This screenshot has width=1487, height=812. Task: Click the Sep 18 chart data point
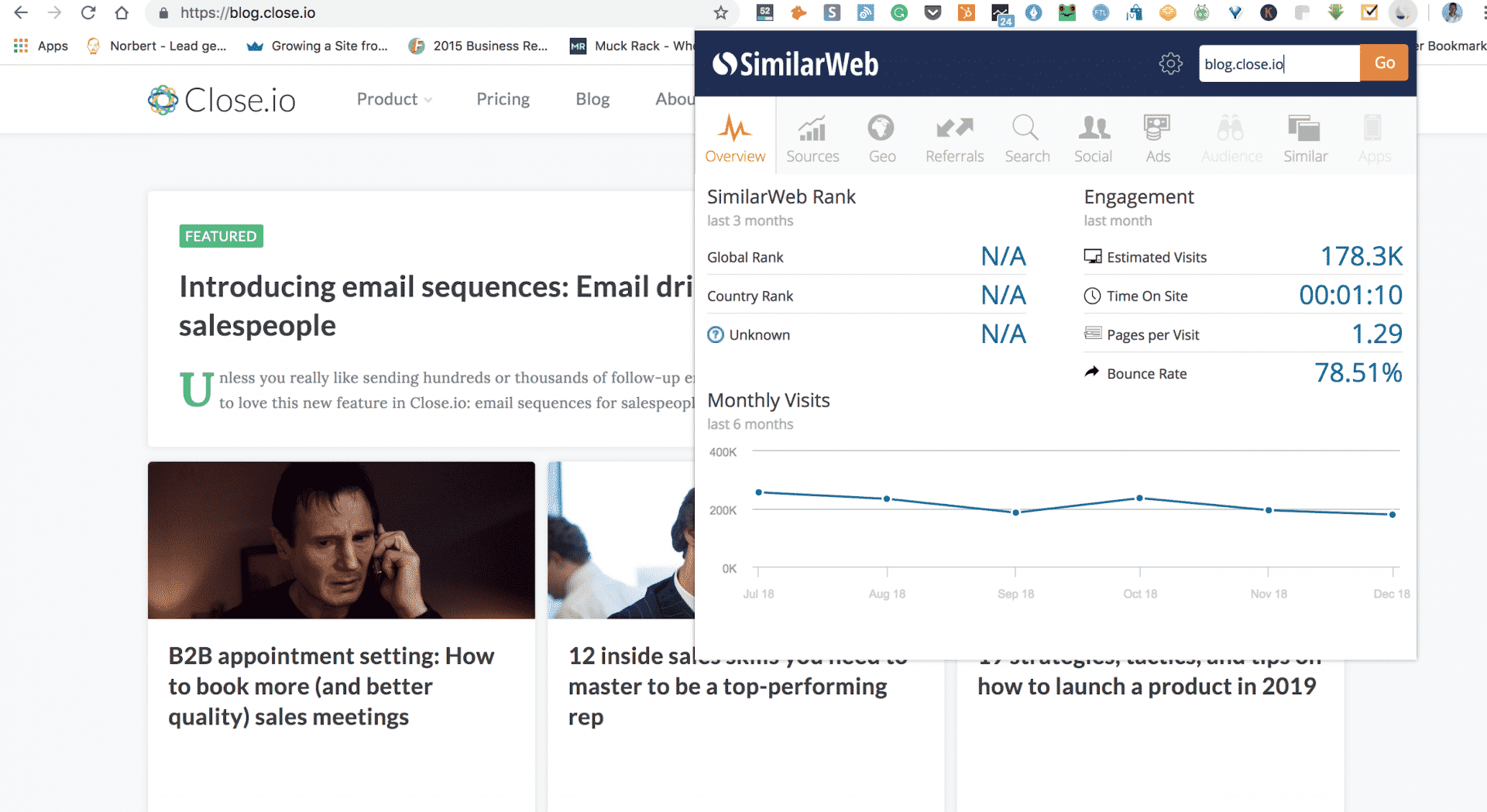(1015, 512)
